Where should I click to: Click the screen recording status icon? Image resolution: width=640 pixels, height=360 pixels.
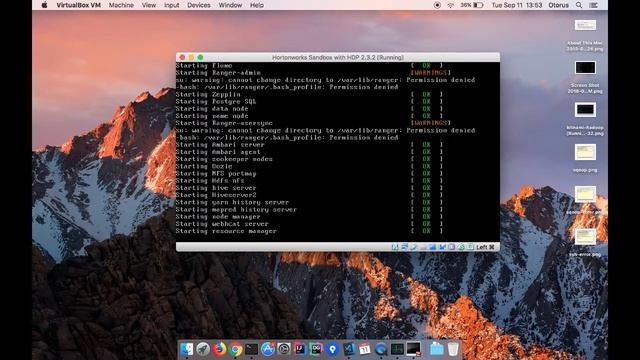pyautogui.click(x=437, y=5)
